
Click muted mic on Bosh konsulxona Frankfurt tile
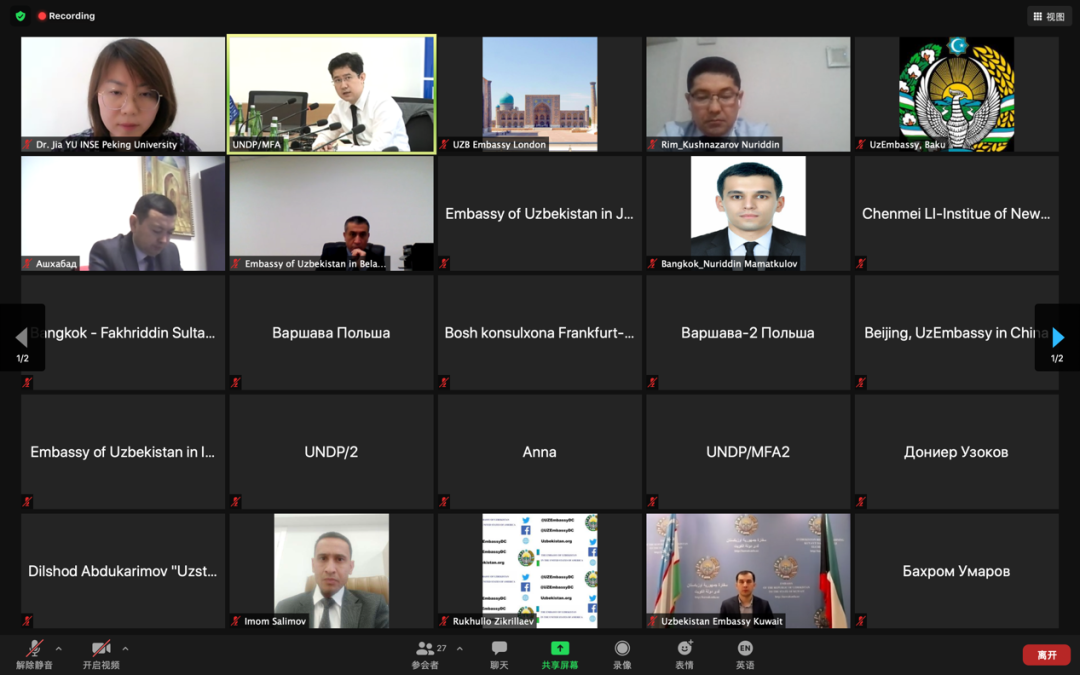[x=444, y=382]
